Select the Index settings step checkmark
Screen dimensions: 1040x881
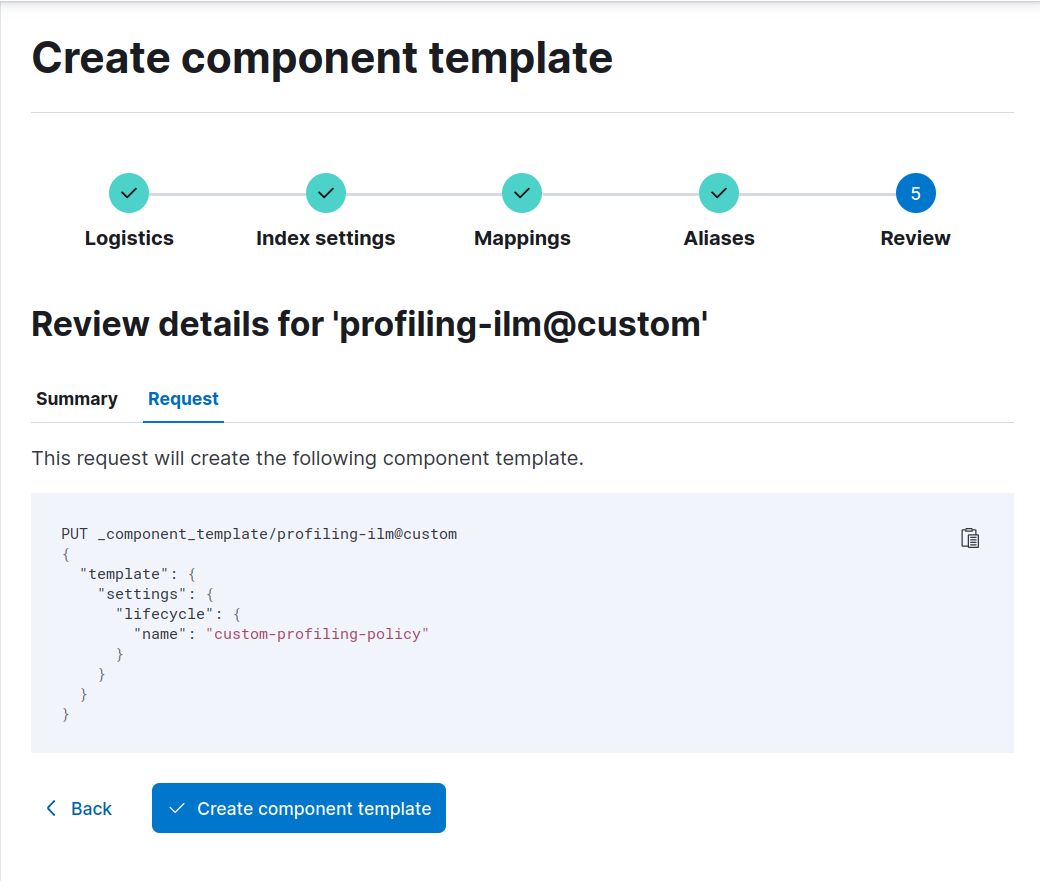coord(325,192)
